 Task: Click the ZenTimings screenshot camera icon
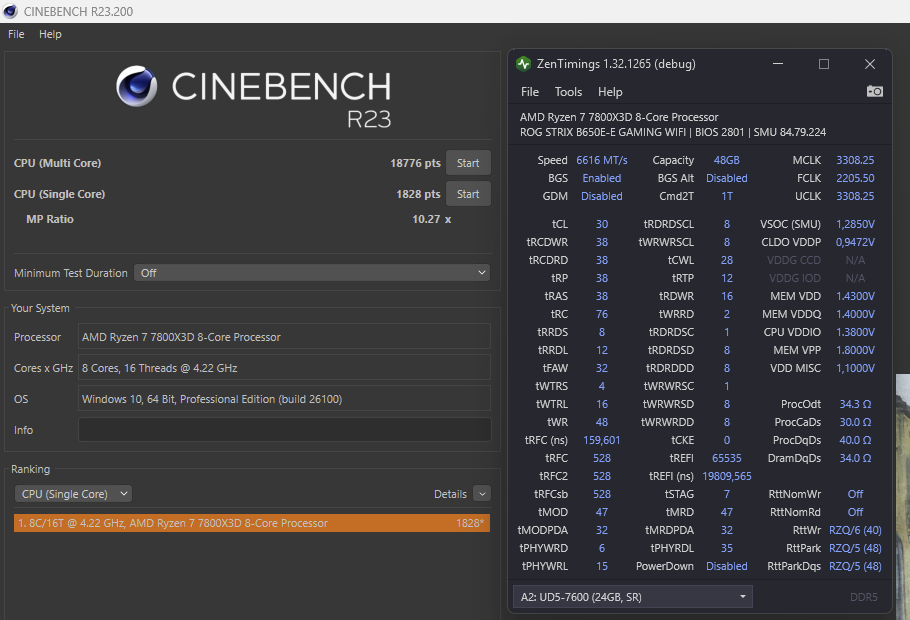pos(875,91)
